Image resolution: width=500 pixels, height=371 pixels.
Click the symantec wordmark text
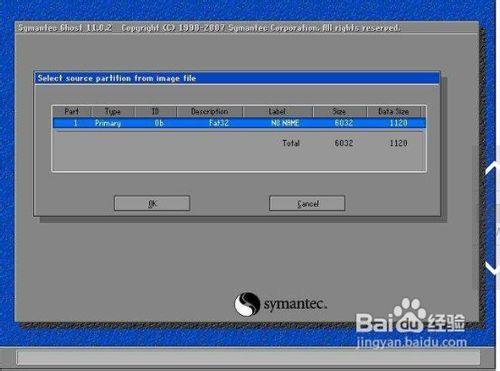295,304
